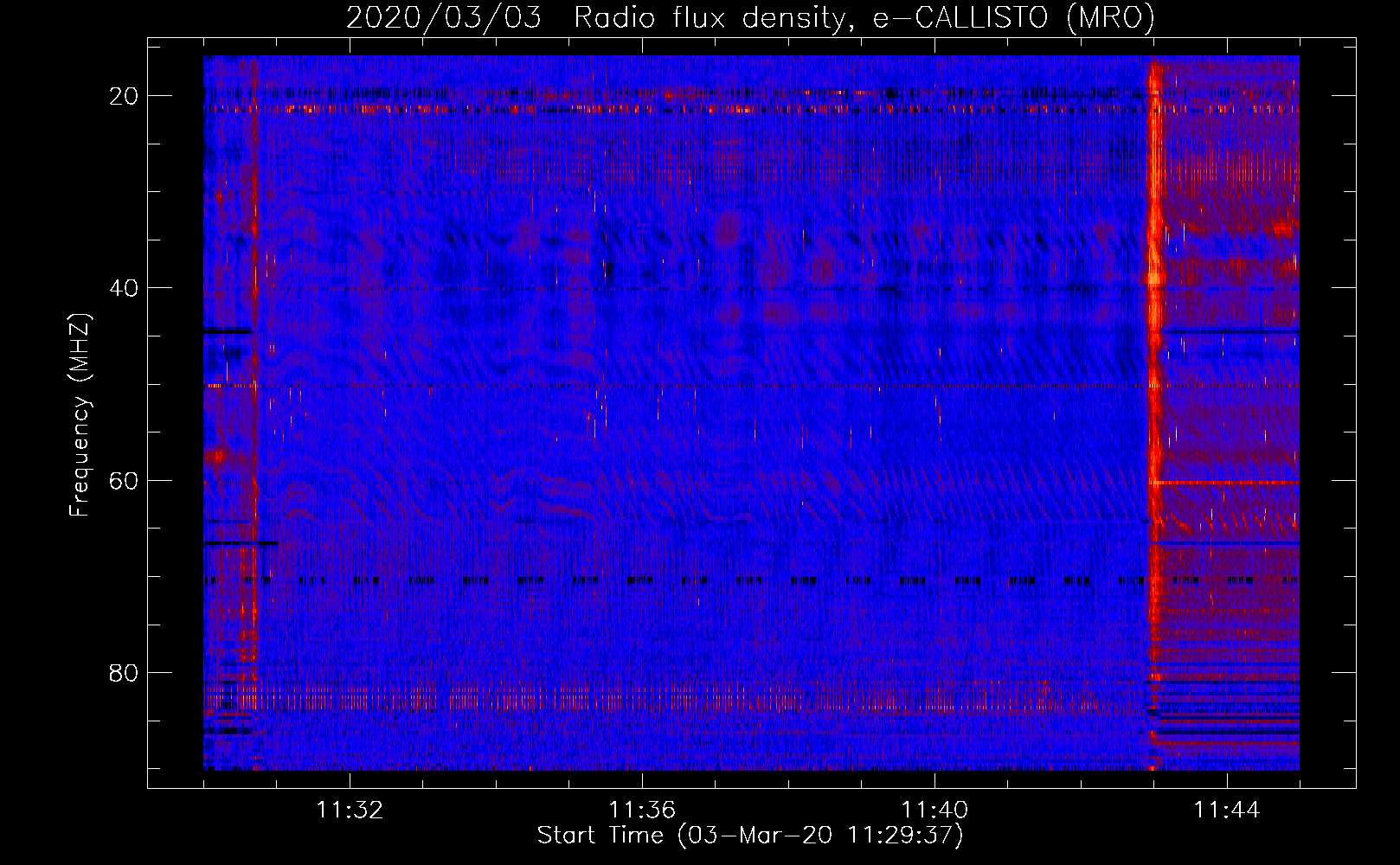This screenshot has width=1400, height=865.
Task: Click the 'Radio flux density' text in title
Action: click(x=710, y=18)
